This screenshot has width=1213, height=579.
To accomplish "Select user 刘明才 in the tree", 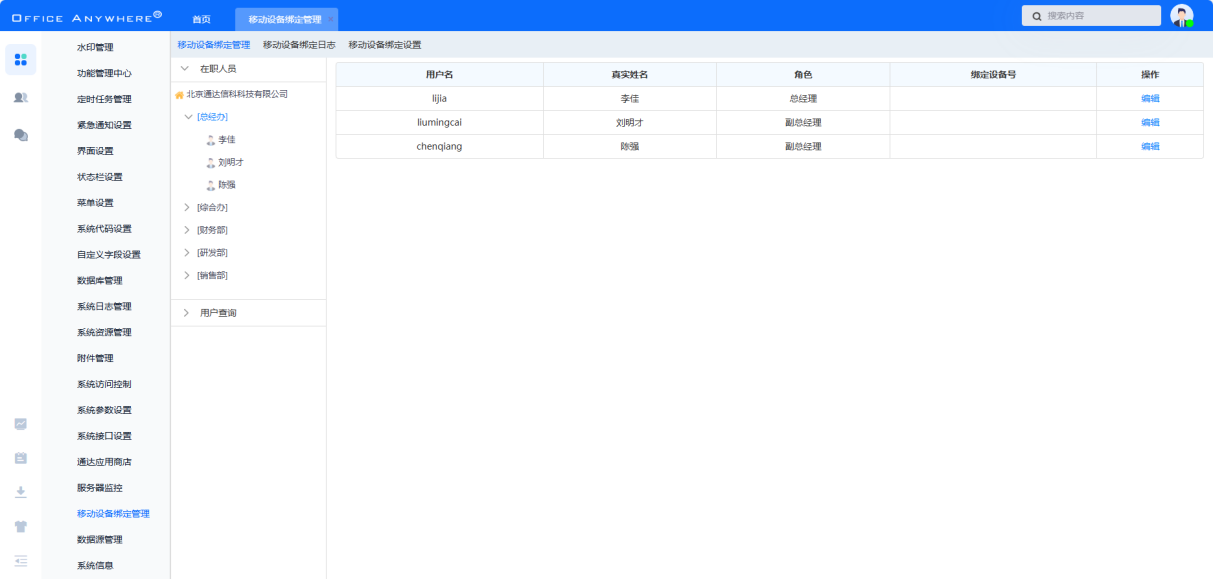I will (231, 162).
